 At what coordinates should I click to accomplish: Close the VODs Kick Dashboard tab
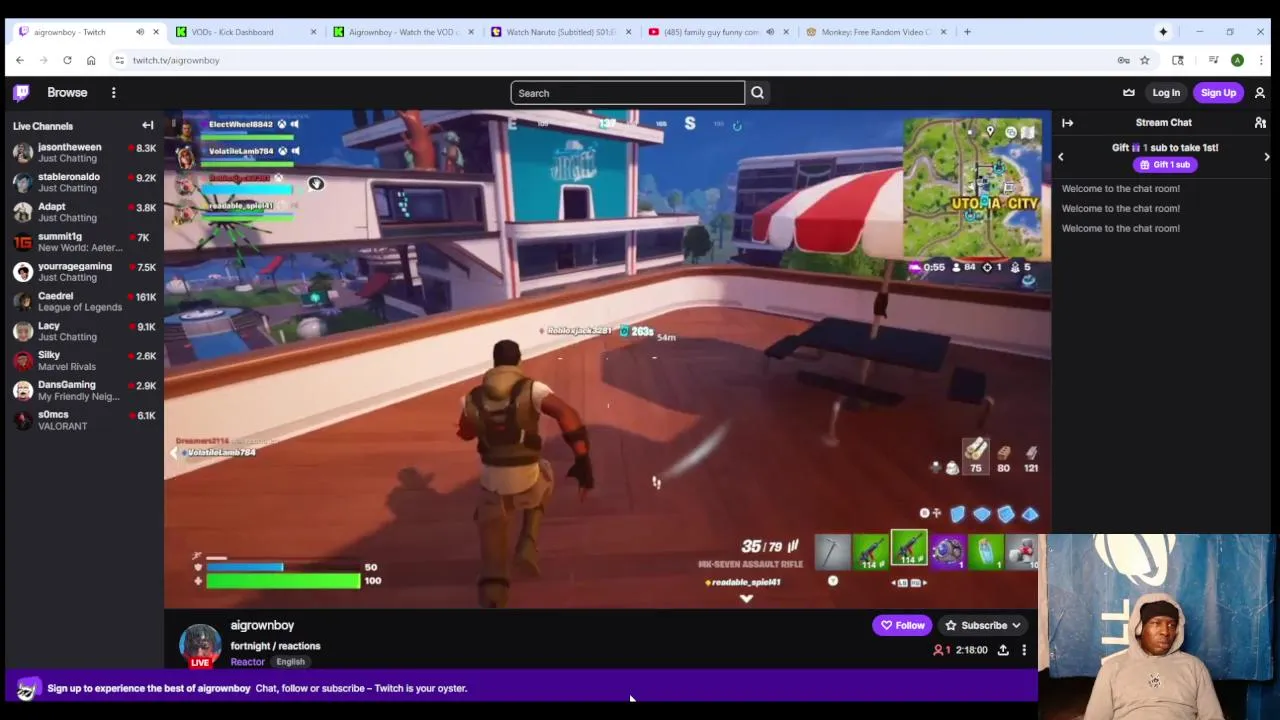coord(313,32)
